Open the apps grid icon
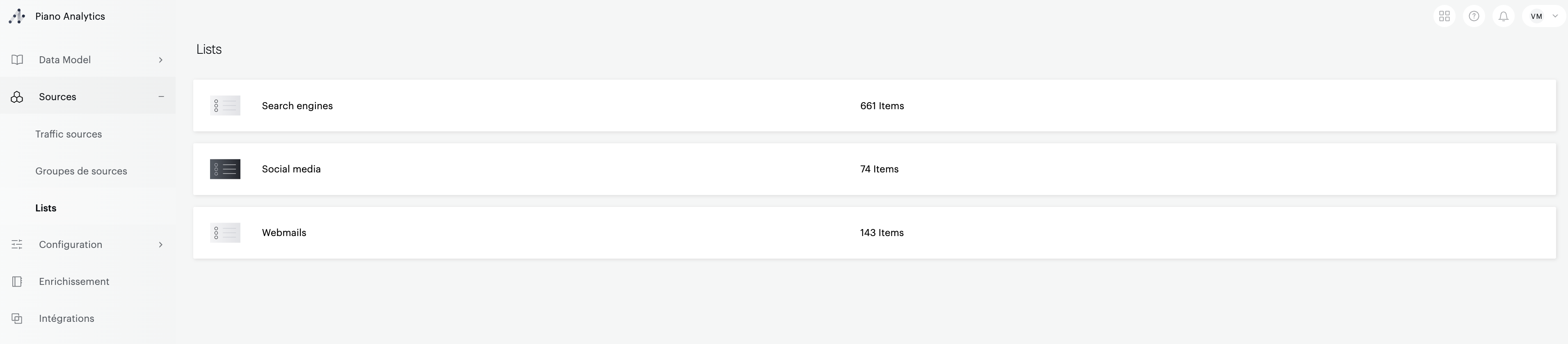 (1444, 16)
